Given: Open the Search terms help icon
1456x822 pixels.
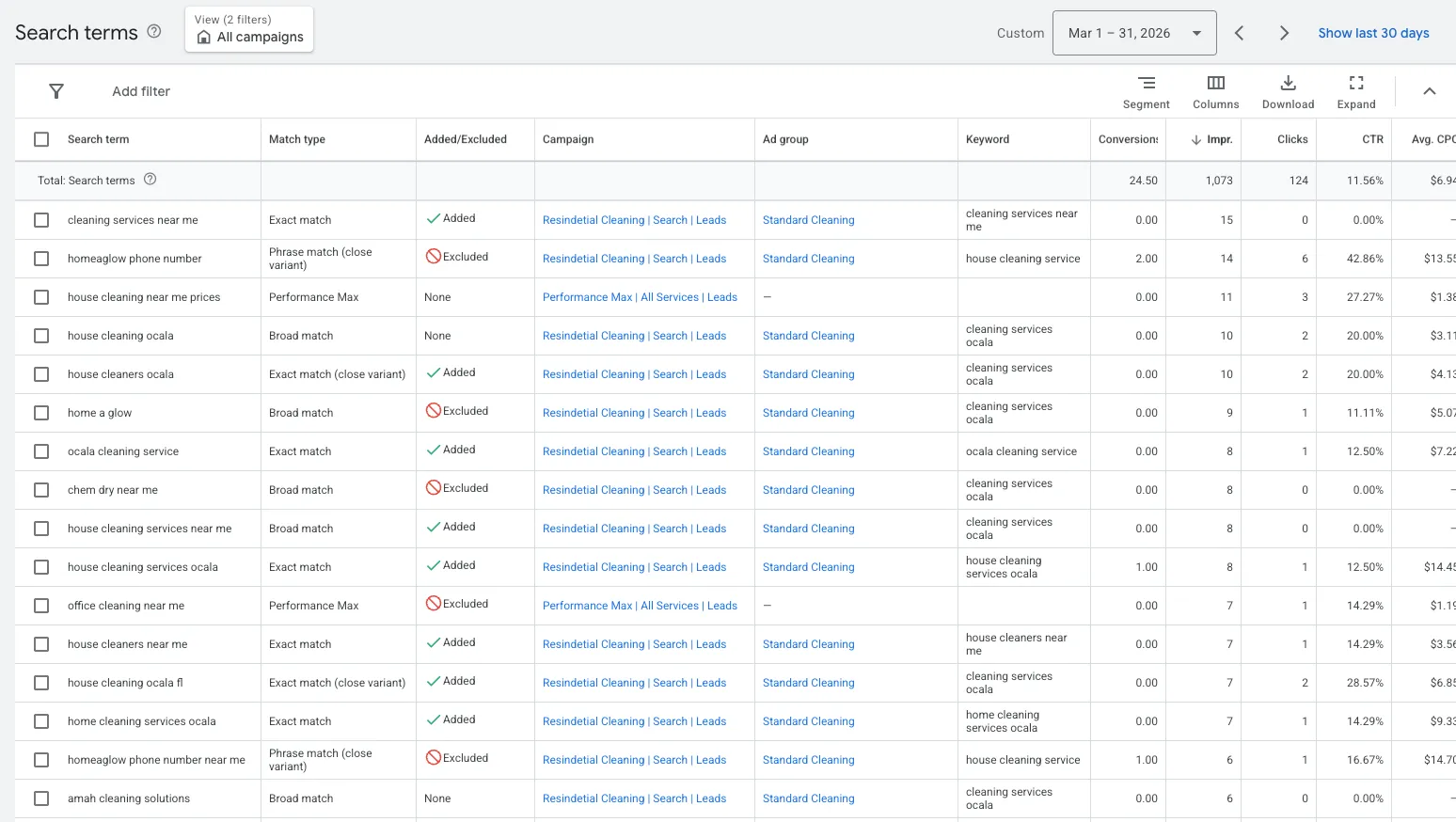Looking at the screenshot, I should (154, 31).
